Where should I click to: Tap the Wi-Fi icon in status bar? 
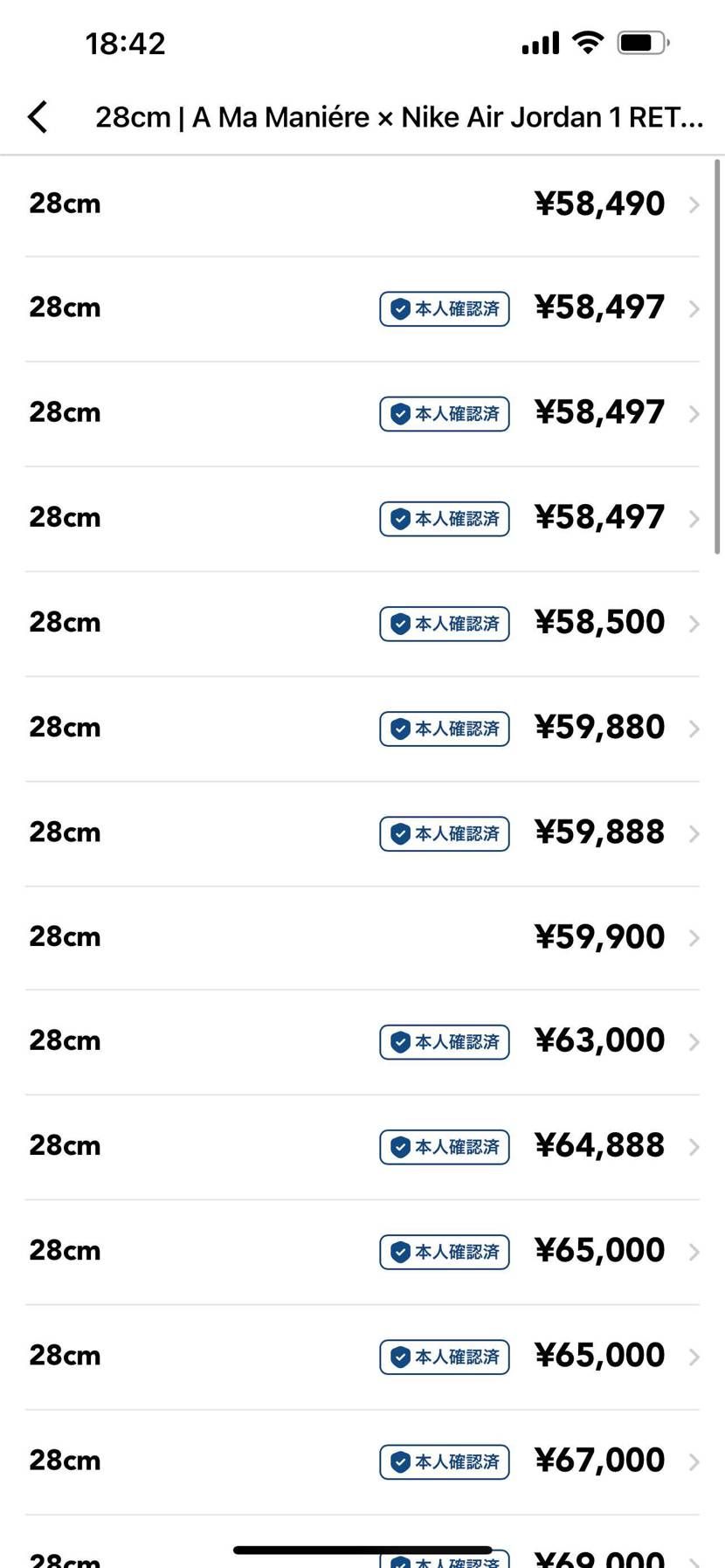click(x=588, y=42)
